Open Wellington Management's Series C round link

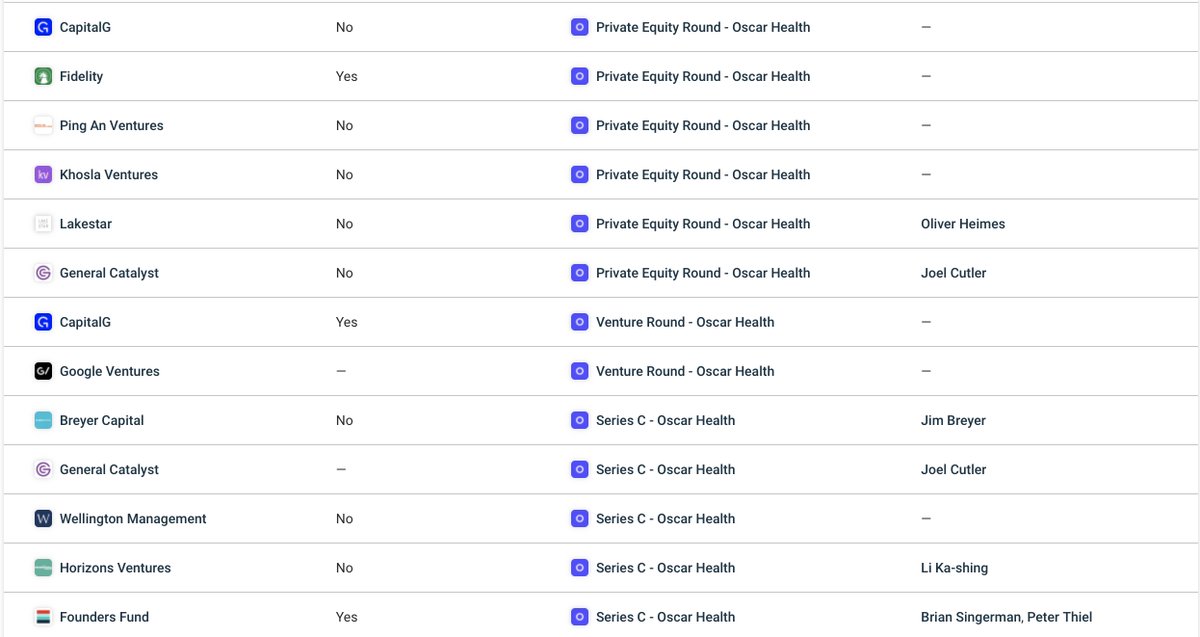click(x=665, y=518)
